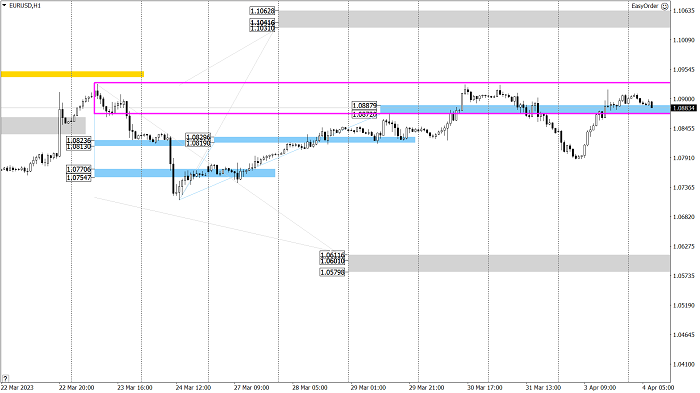Click the 1.10628 price label
Viewport: 700px width, 393px height.
tap(262, 11)
